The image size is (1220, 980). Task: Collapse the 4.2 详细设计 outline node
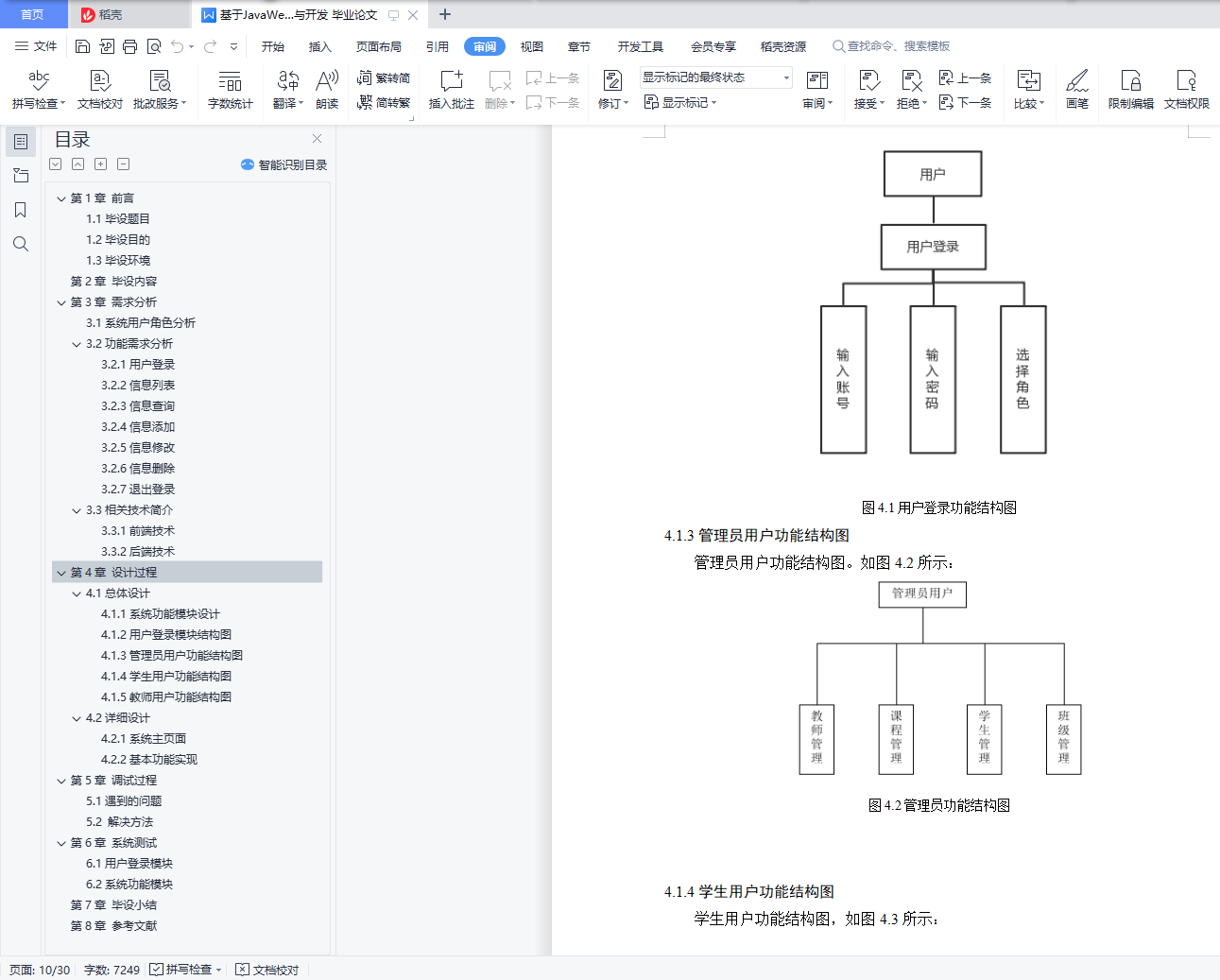coord(77,718)
